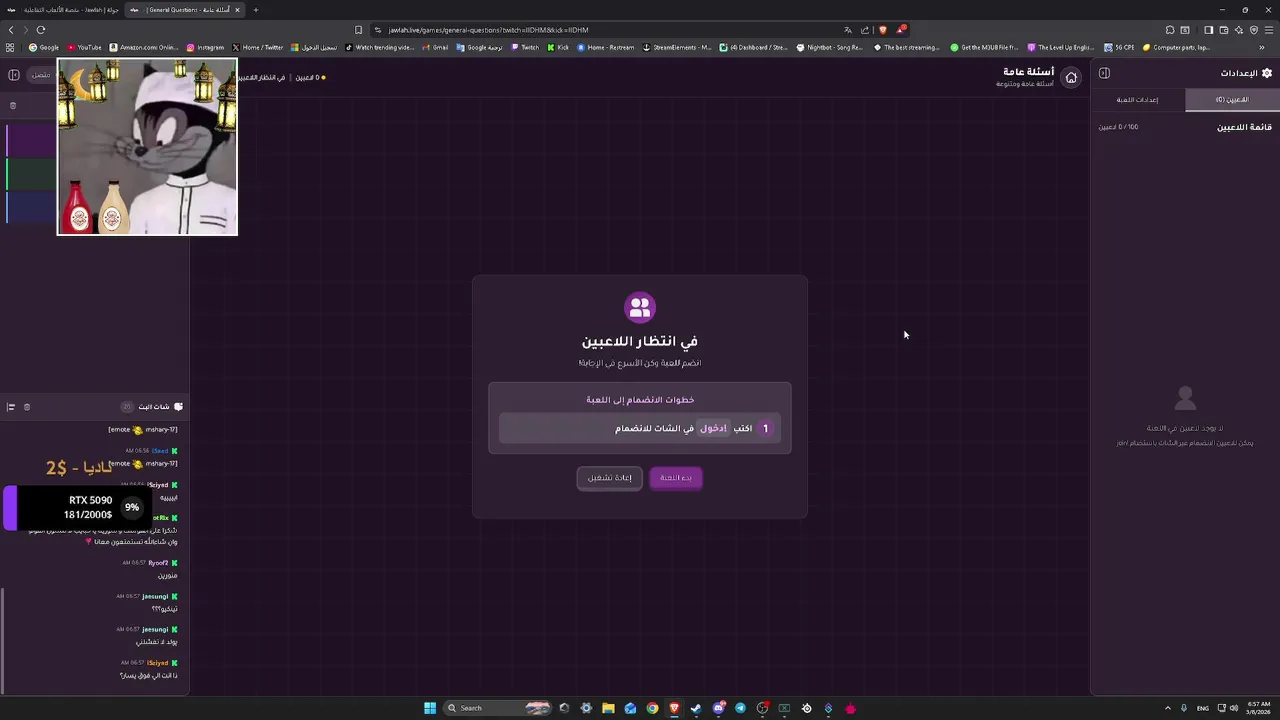Open Settings gear on the taskbar
Screen dimensions: 1280x720
pos(586,708)
